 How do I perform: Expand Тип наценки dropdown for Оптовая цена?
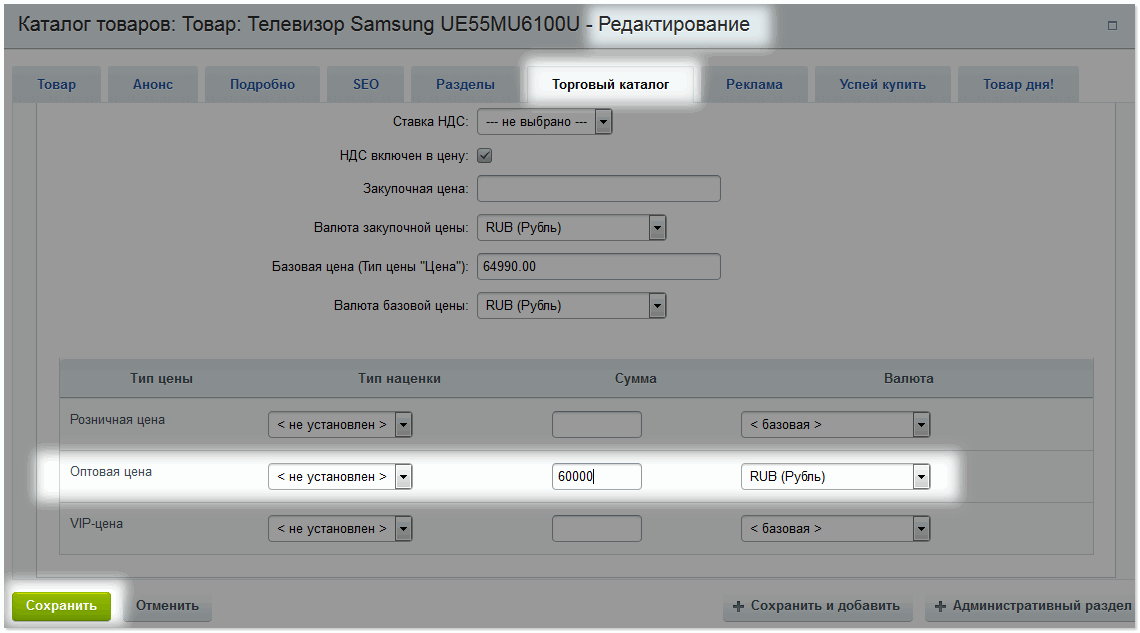coord(340,477)
